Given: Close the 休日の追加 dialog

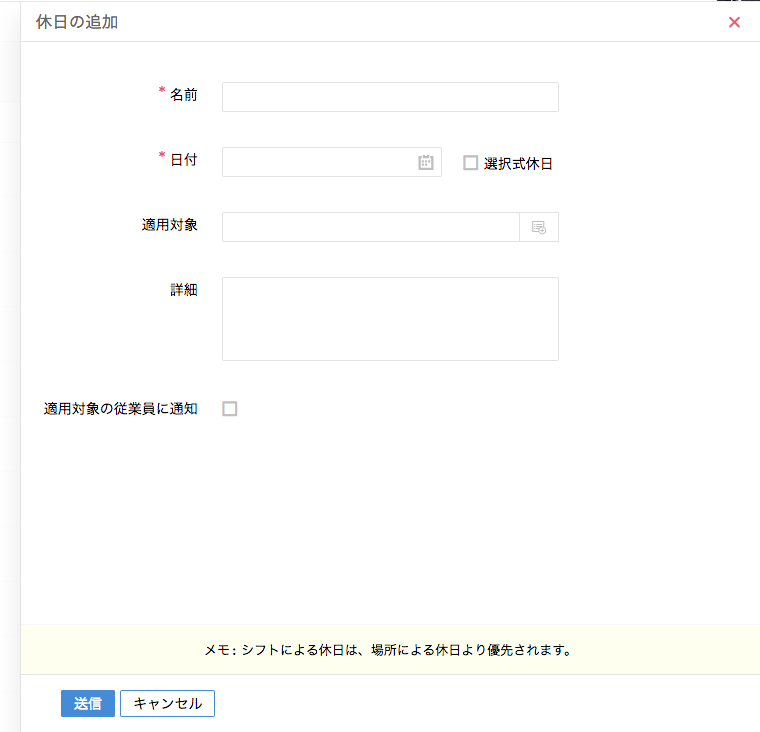Looking at the screenshot, I should coord(734,22).
